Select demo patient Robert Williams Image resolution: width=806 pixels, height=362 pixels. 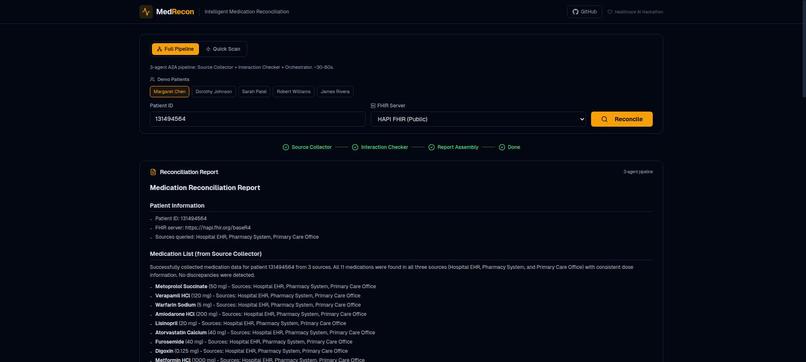[x=294, y=92]
